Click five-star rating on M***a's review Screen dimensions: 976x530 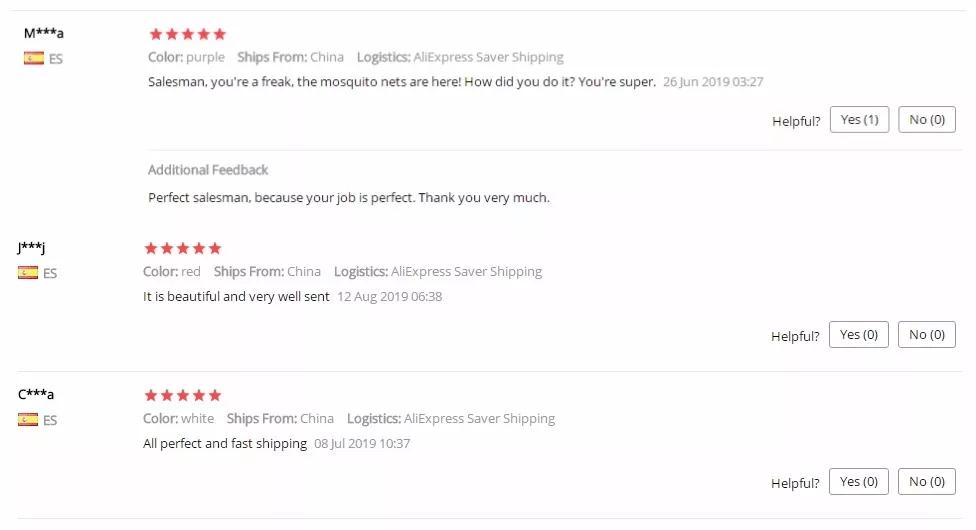pos(188,34)
